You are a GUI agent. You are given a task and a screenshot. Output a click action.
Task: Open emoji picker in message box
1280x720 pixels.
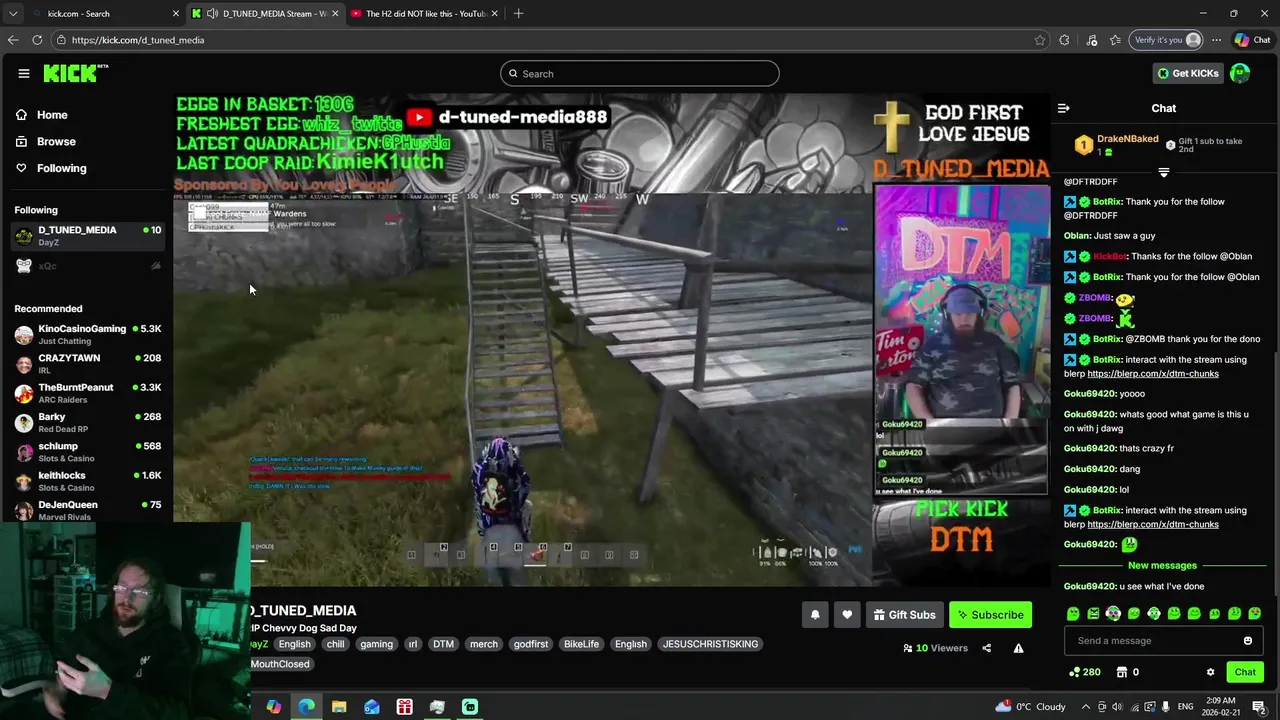[x=1247, y=641]
